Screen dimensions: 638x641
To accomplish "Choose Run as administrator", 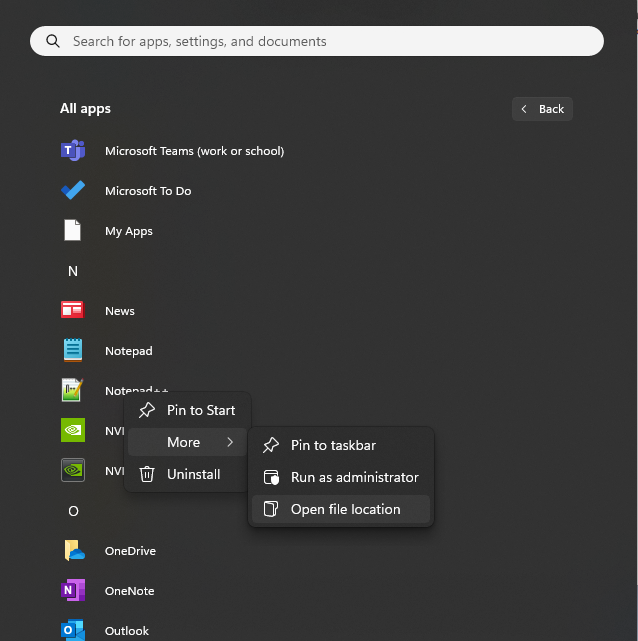I will [x=341, y=477].
